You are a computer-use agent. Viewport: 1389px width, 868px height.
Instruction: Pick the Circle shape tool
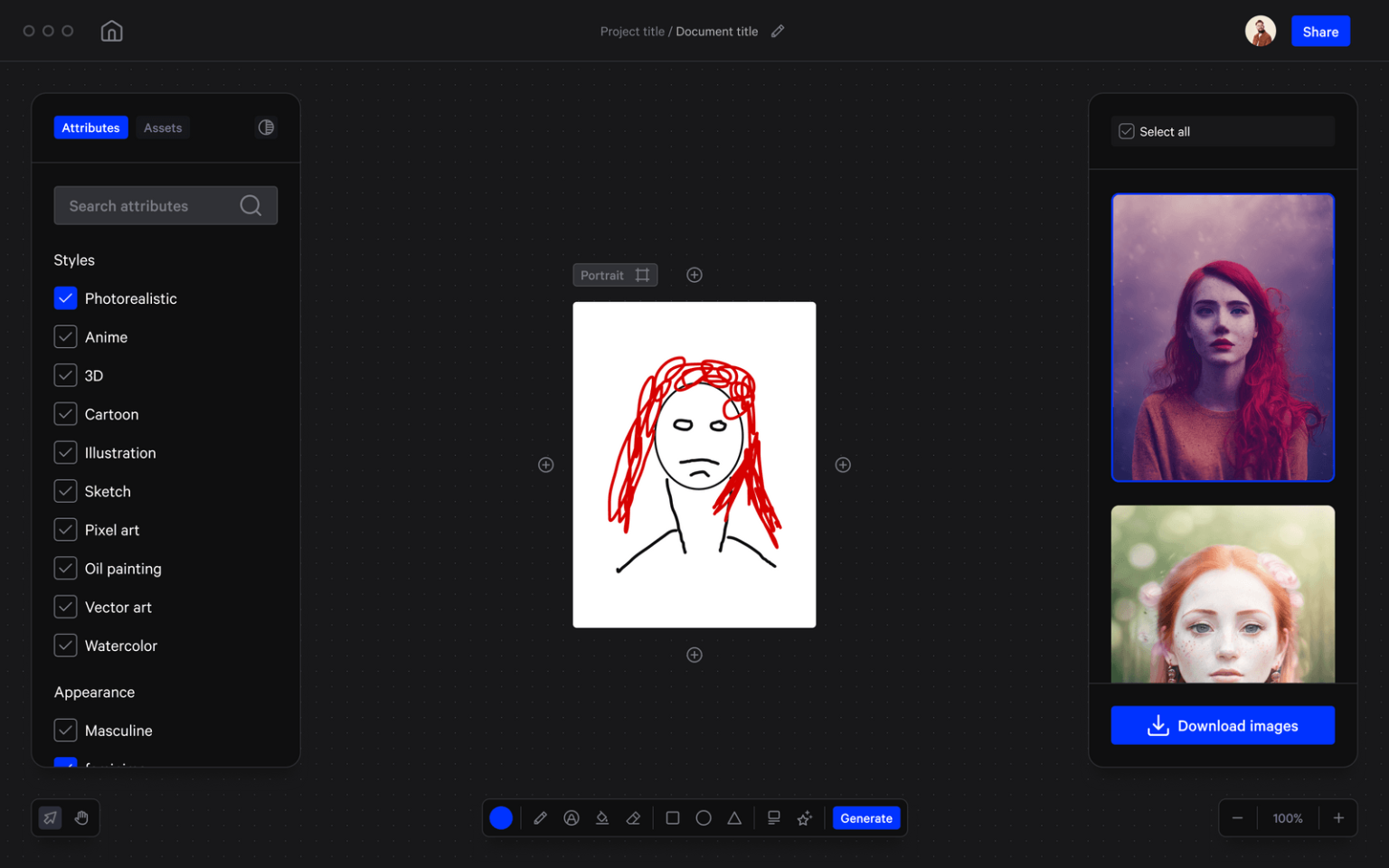[704, 817]
